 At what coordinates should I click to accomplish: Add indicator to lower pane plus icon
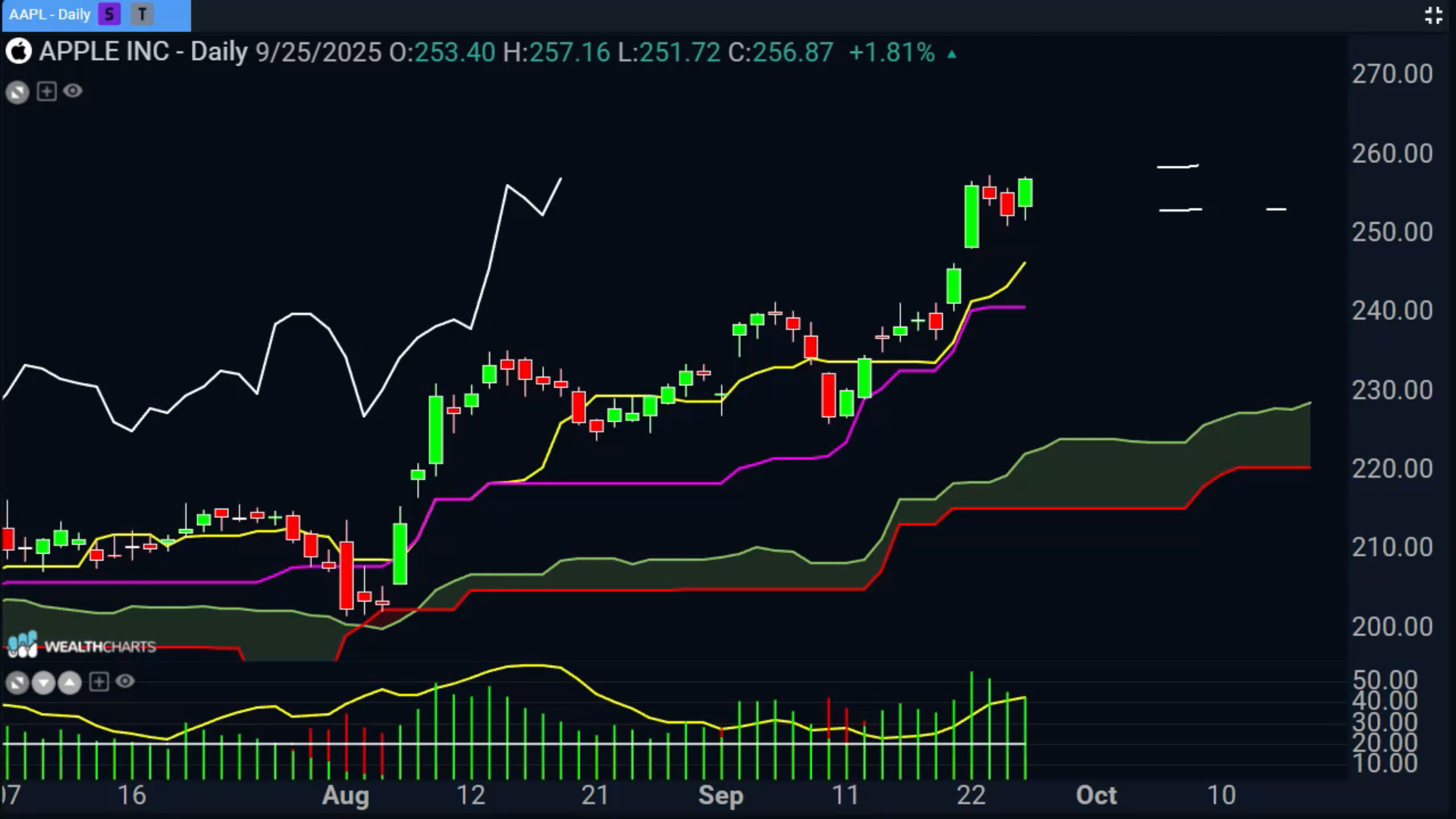pyautogui.click(x=99, y=682)
